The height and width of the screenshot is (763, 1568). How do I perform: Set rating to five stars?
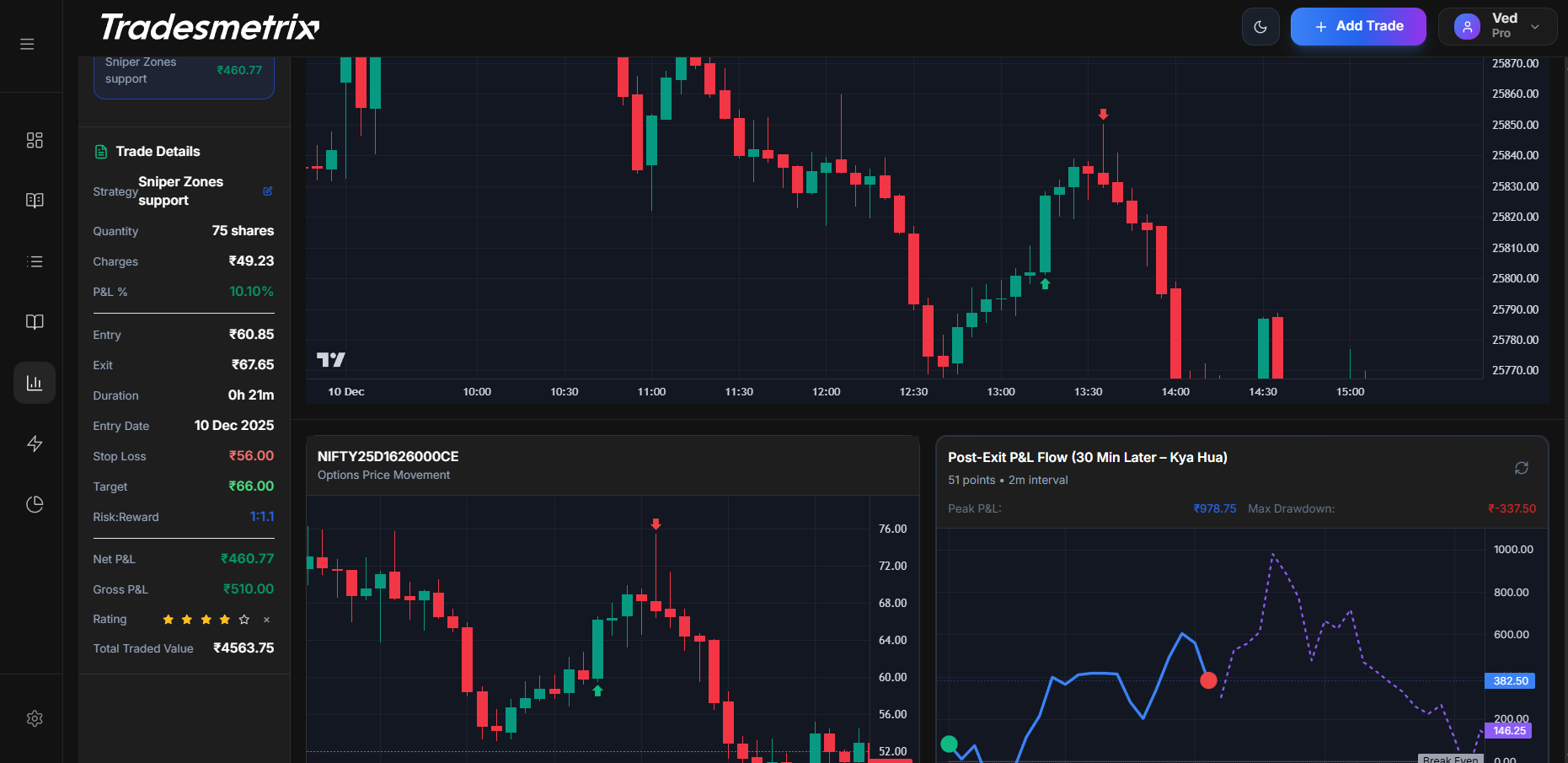pyautogui.click(x=244, y=620)
